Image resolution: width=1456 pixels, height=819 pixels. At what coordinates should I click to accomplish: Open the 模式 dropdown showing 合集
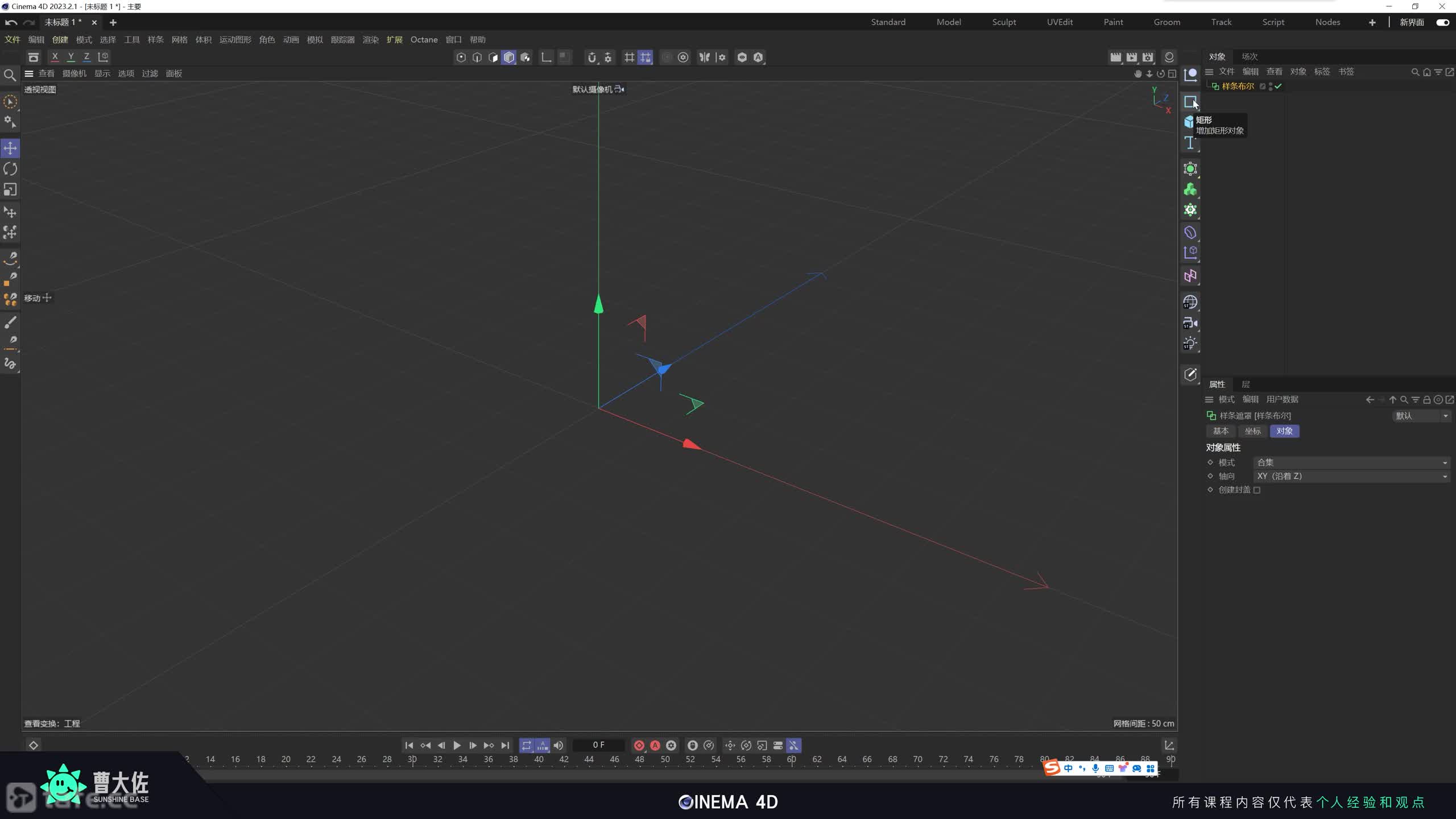tap(1351, 462)
